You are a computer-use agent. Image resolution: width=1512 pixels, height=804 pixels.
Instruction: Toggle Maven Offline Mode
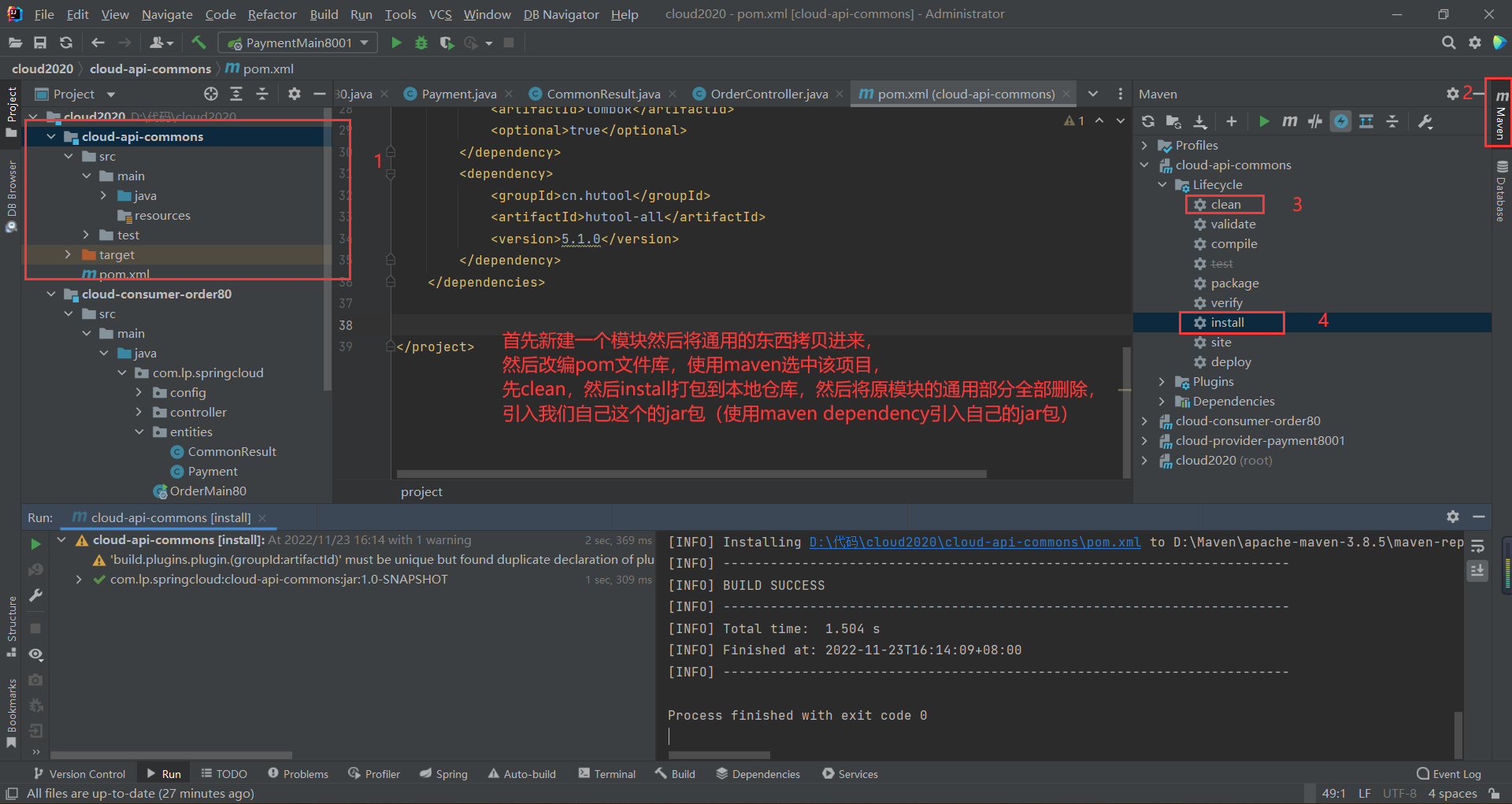(x=1315, y=121)
